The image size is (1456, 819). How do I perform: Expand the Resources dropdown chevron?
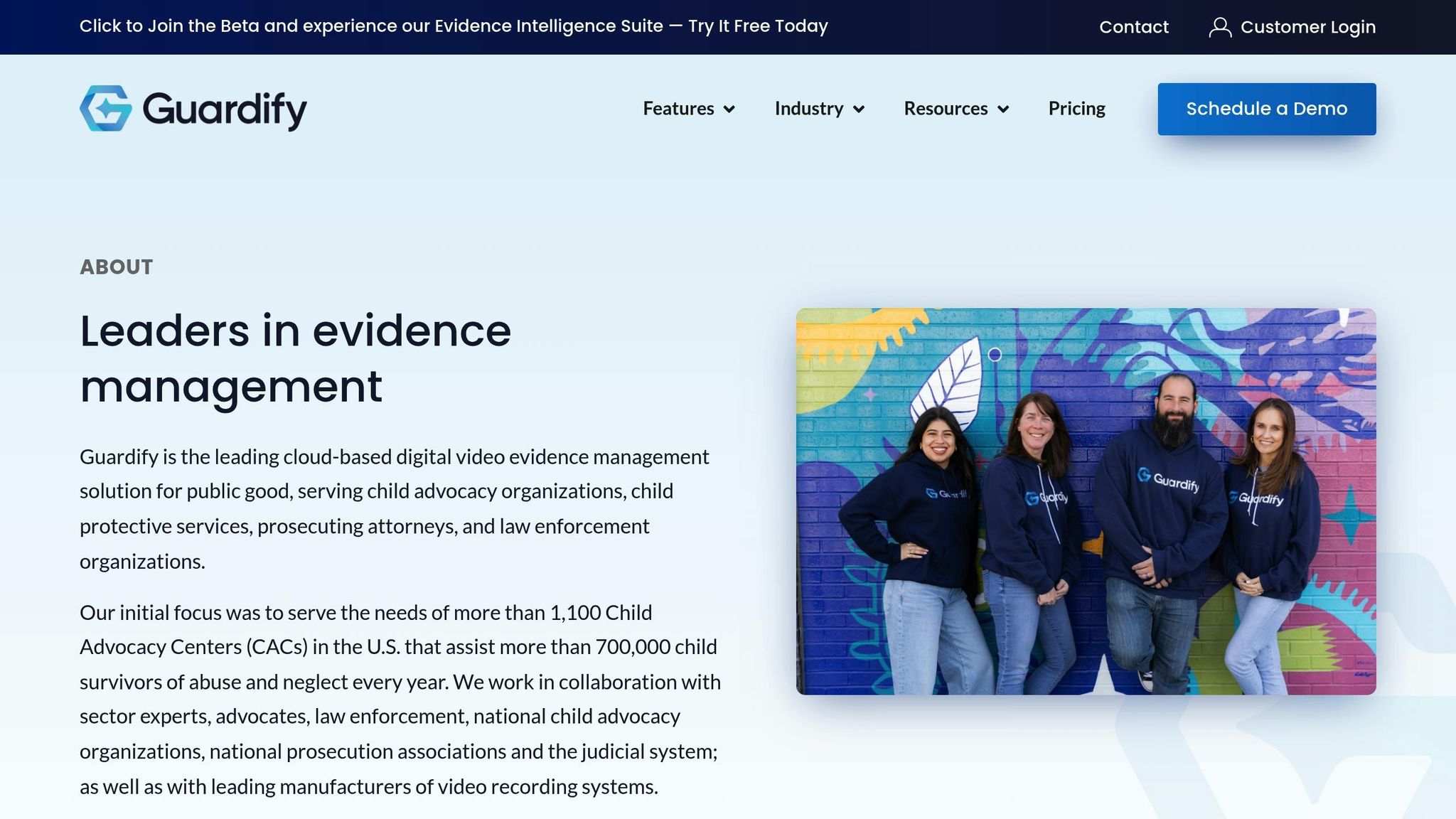[1003, 109]
